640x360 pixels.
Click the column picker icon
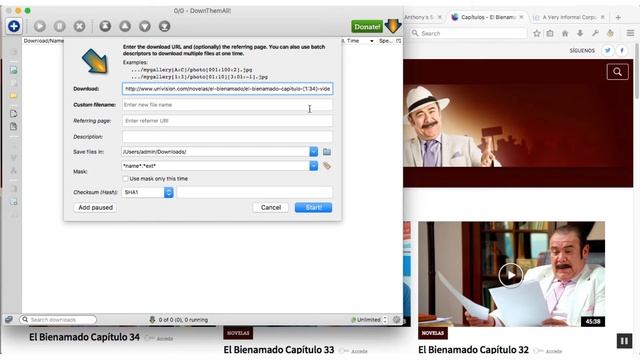click(x=399, y=41)
